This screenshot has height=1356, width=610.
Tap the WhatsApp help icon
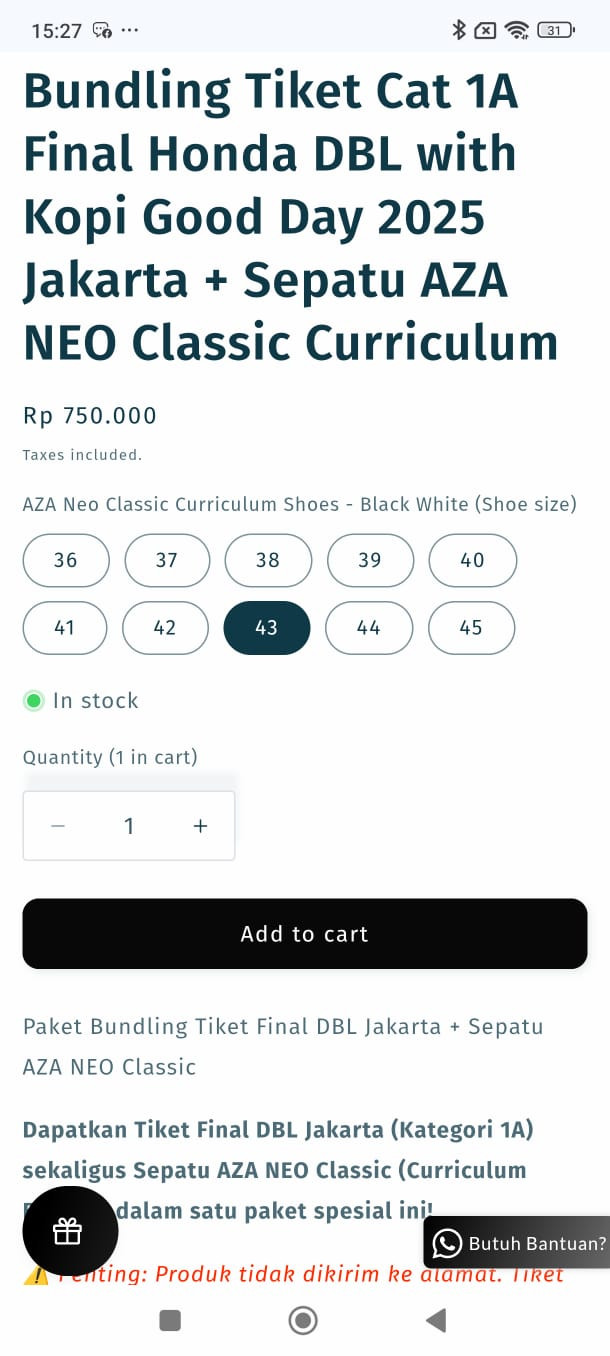tap(447, 1243)
